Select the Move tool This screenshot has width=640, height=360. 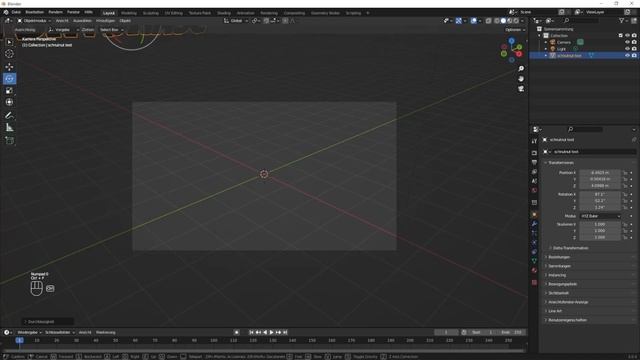coord(9,67)
